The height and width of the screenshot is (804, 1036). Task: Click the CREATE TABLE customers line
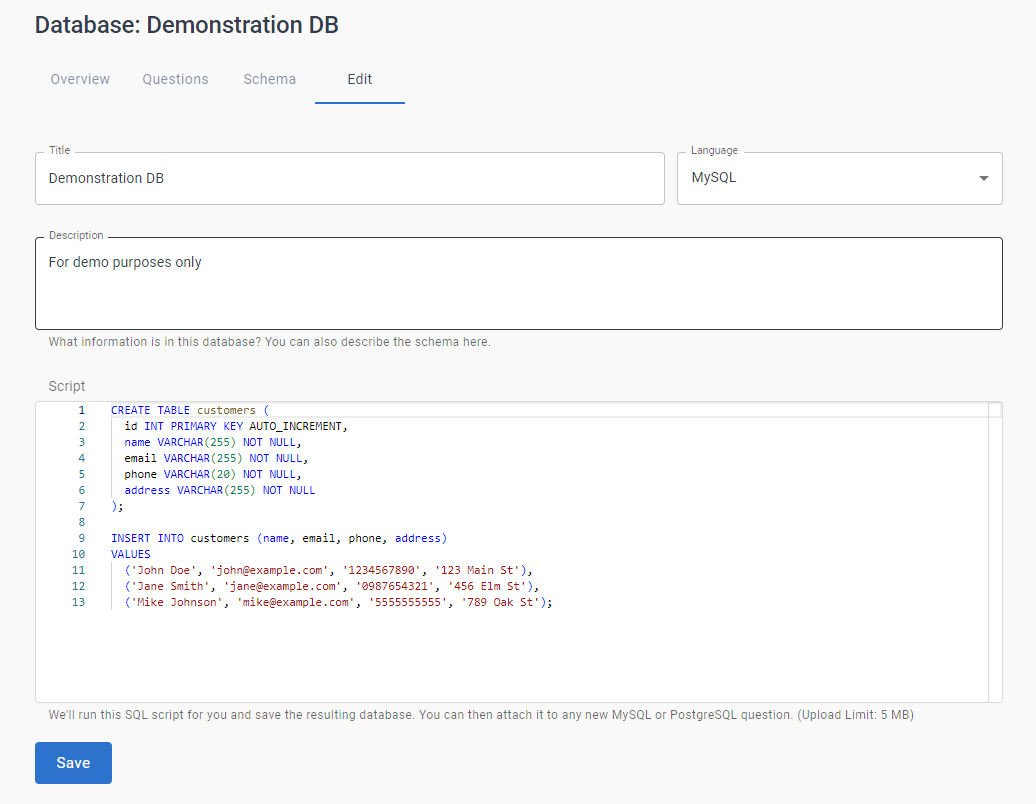pos(190,410)
